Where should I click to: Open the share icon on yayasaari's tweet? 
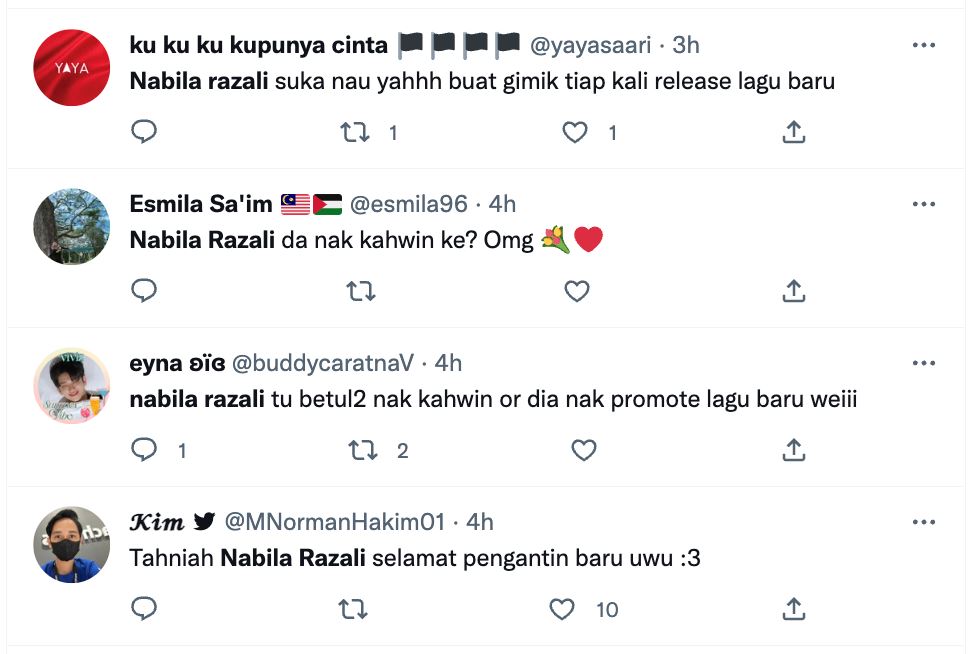(x=794, y=131)
